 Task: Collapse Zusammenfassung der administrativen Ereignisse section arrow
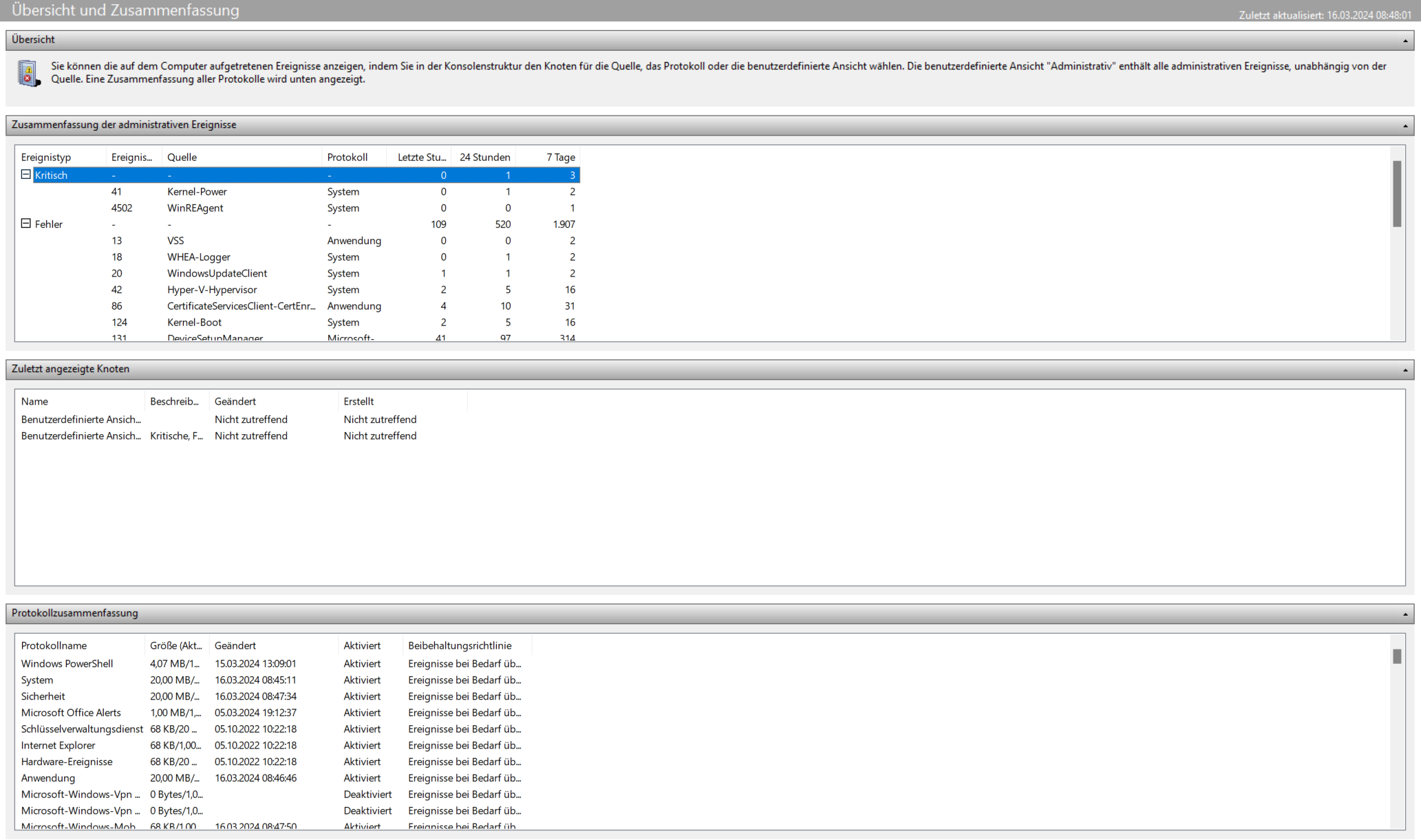1405,126
